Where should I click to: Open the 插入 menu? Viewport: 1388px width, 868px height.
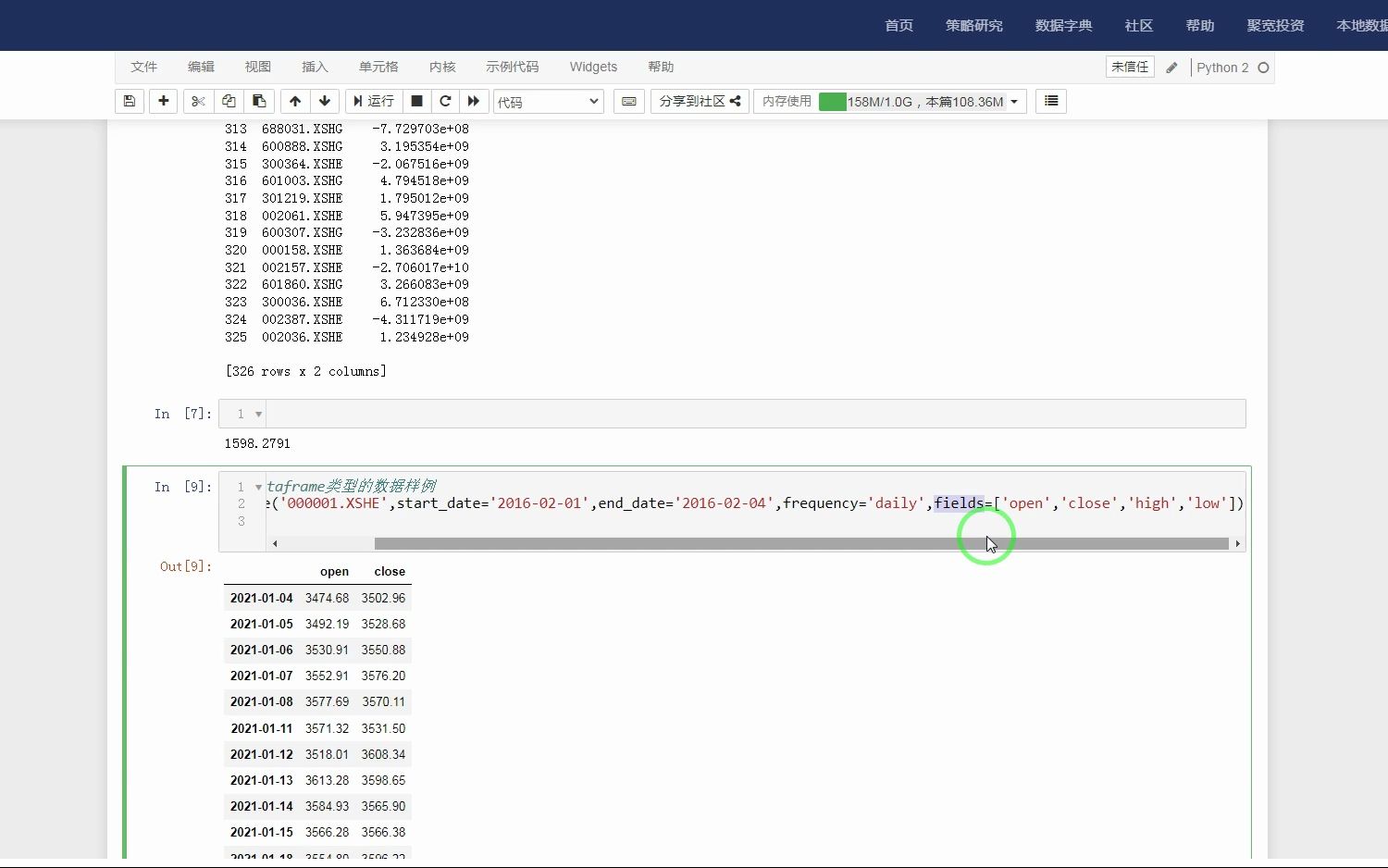tap(315, 67)
